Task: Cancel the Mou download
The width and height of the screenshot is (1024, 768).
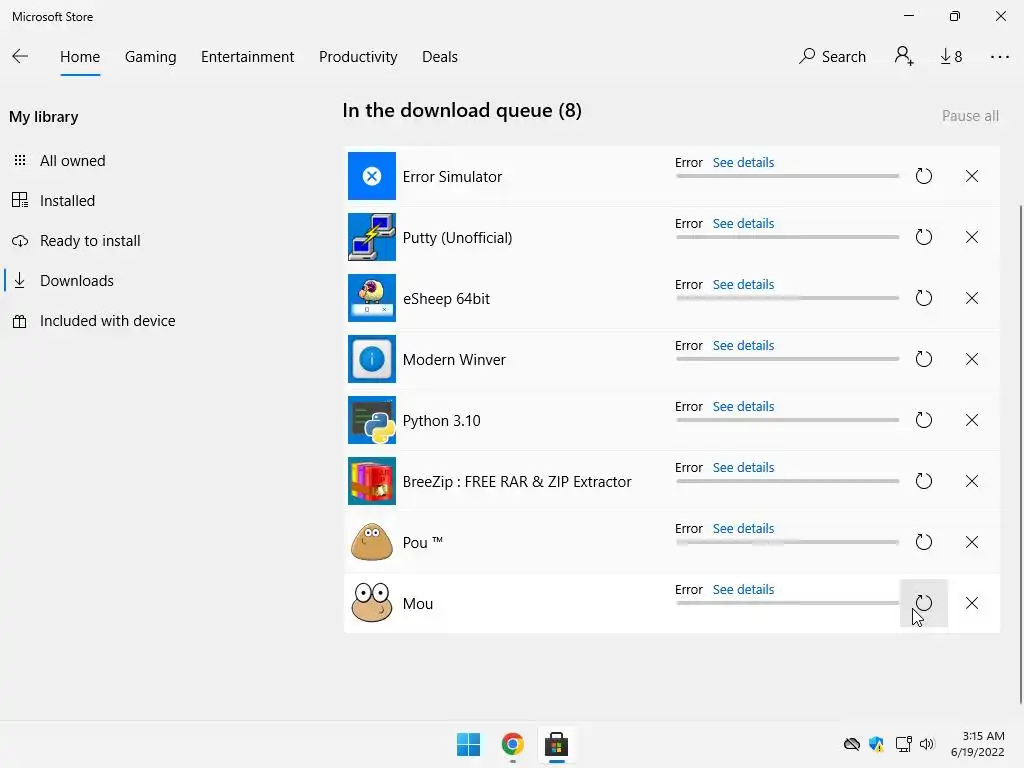Action: tap(972, 603)
